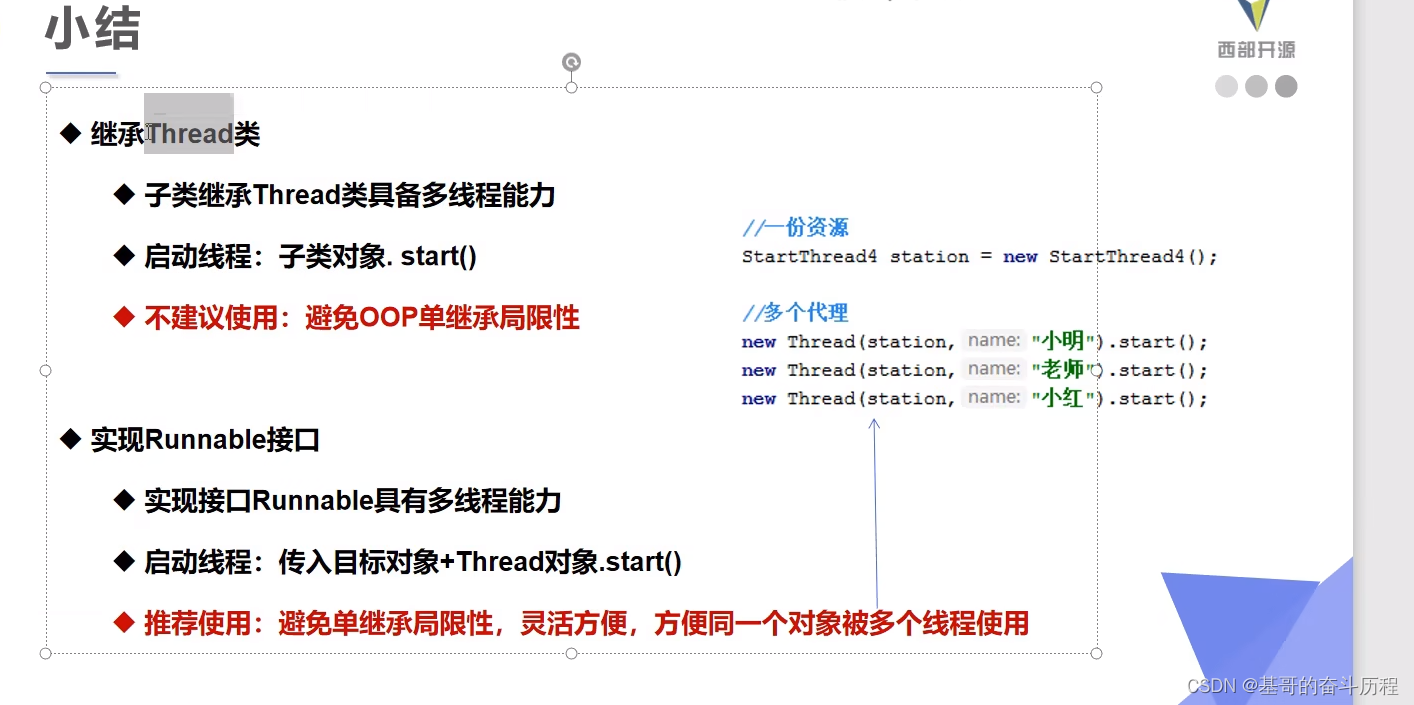The image size is (1414, 705).
Task: Click the code line with name "老师"
Action: click(x=975, y=370)
